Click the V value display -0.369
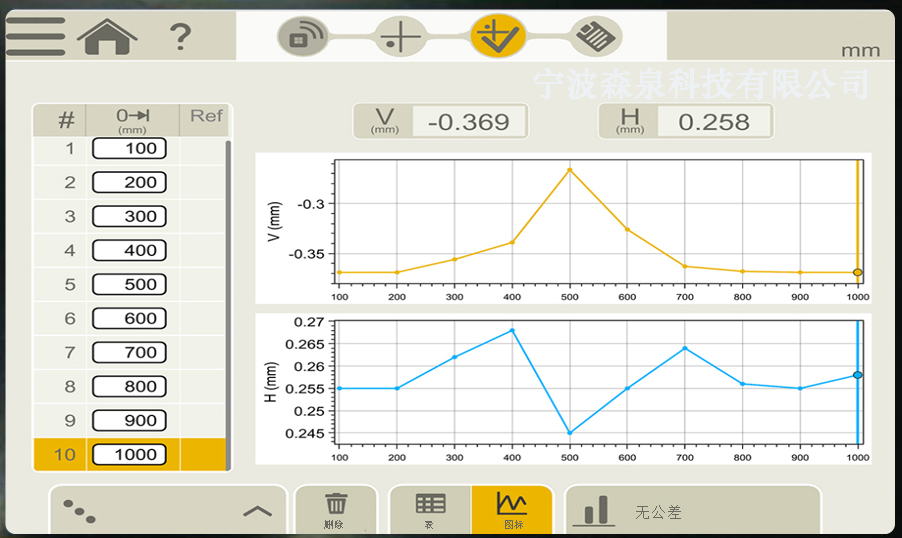Viewport: 902px width, 538px height. [467, 122]
